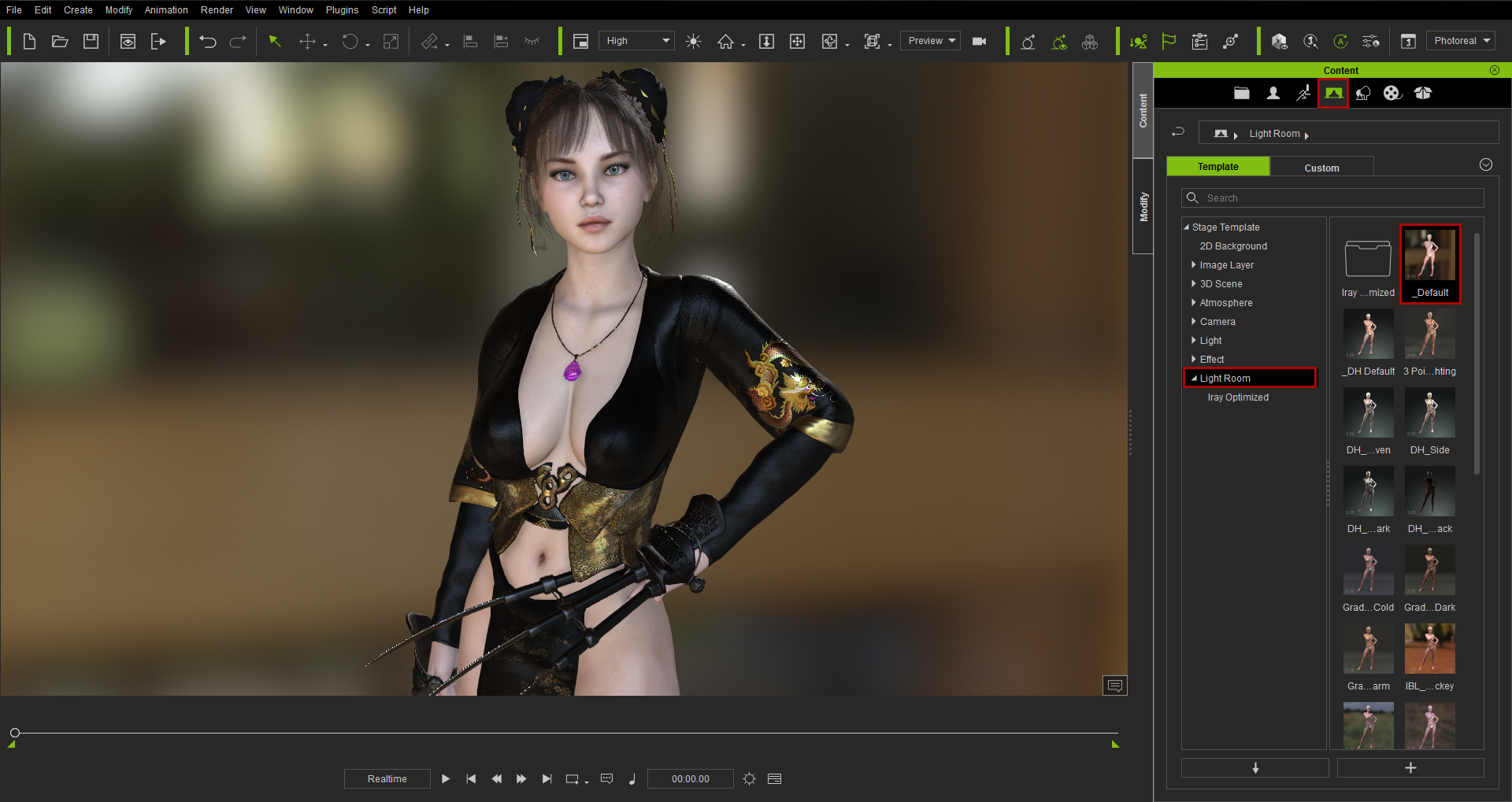Screen dimensions: 1512x802
Task: Click the Undo arrow icon
Action: [208, 41]
